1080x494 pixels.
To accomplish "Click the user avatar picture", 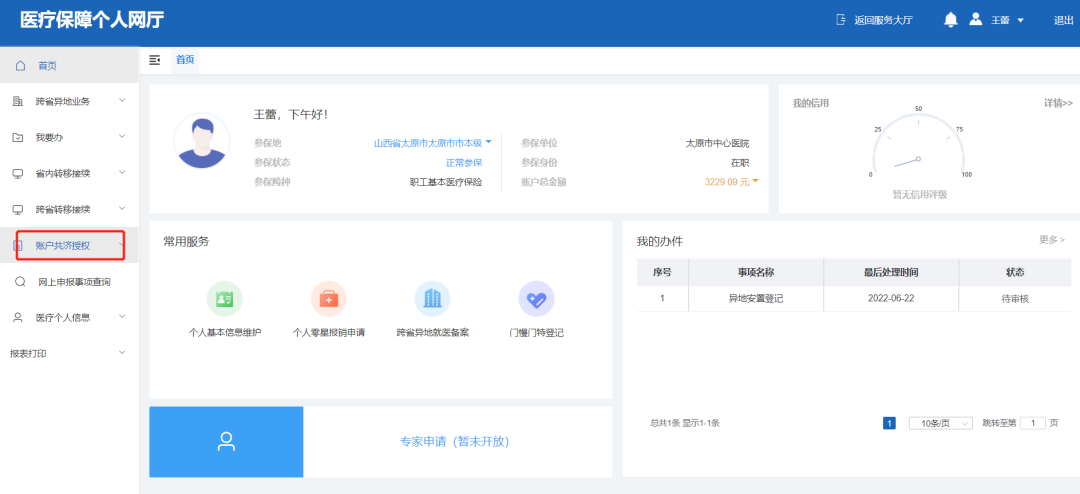I will 201,141.
